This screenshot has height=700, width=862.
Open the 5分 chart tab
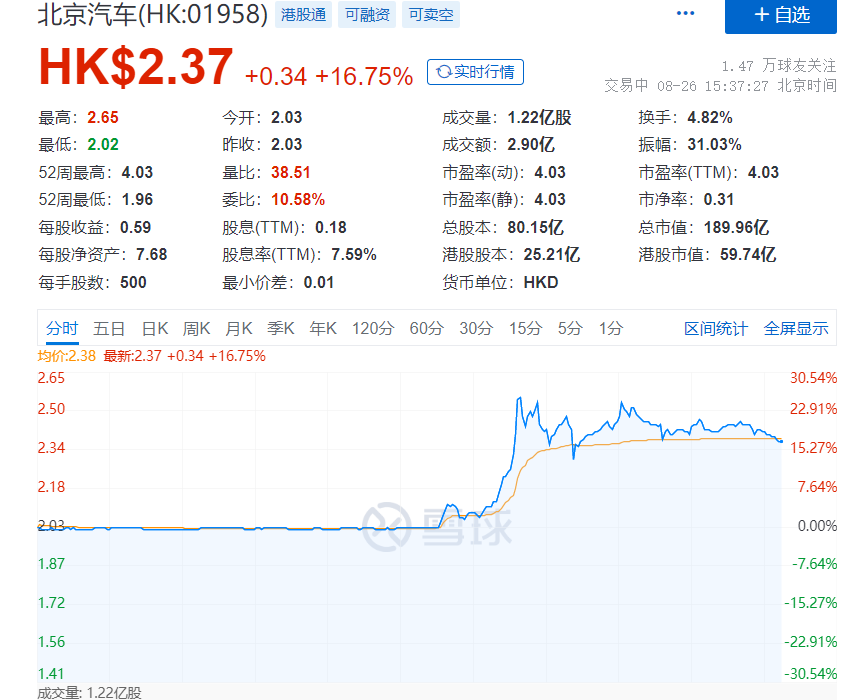570,328
